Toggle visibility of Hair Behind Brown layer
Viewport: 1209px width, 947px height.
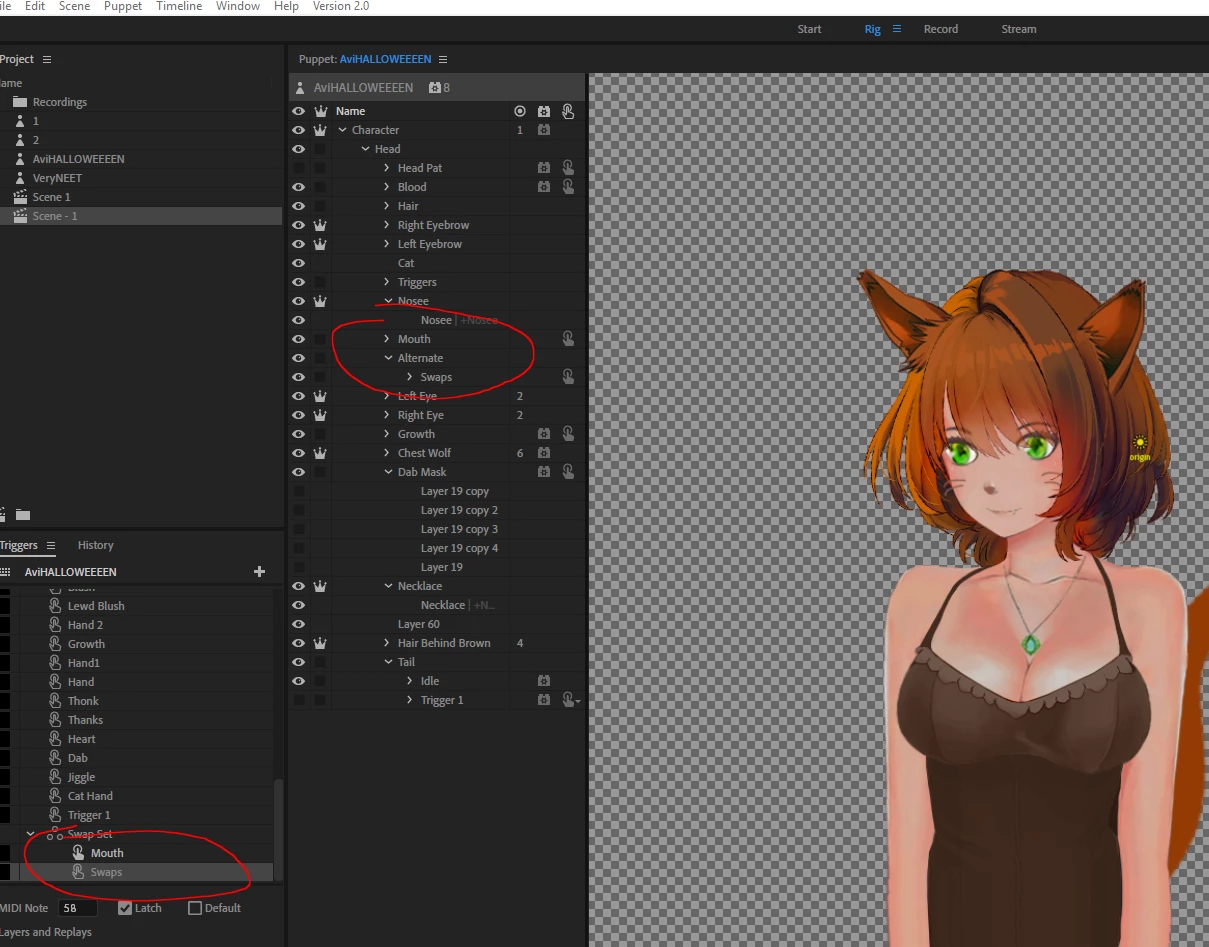[x=298, y=643]
